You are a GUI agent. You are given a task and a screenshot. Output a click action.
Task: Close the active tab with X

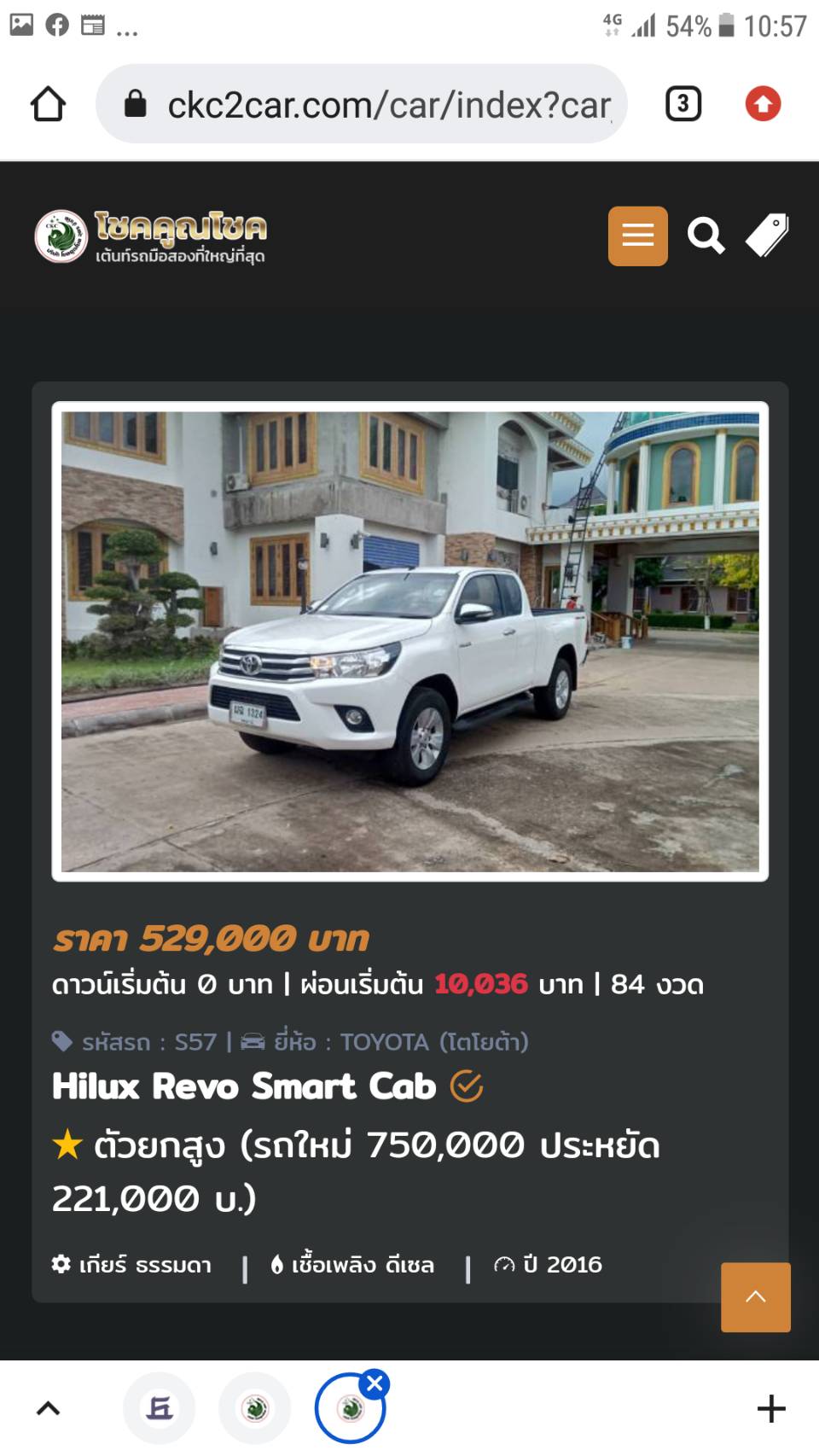pos(375,1383)
